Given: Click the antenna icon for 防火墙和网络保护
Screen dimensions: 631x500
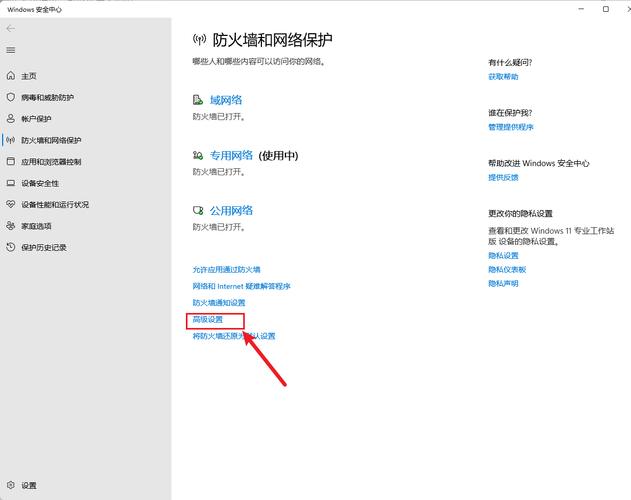Looking at the screenshot, I should click(x=11, y=140).
